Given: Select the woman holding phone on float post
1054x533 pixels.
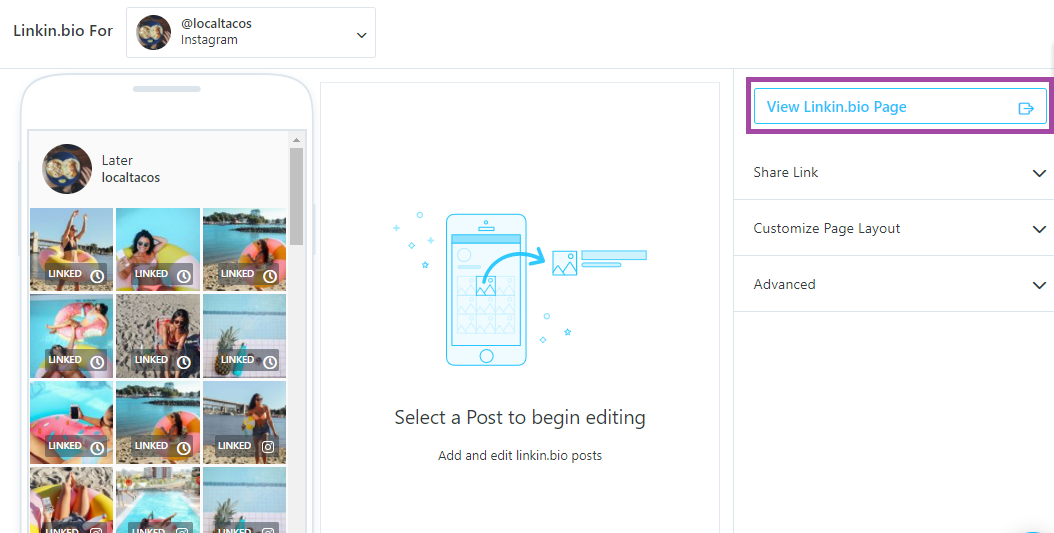Looking at the screenshot, I should pyautogui.click(x=71, y=421).
